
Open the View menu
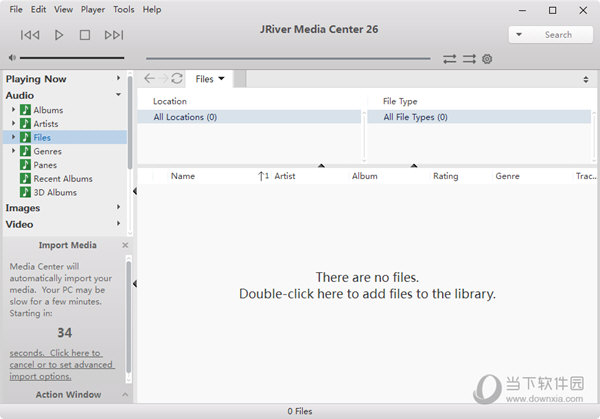[63, 9]
